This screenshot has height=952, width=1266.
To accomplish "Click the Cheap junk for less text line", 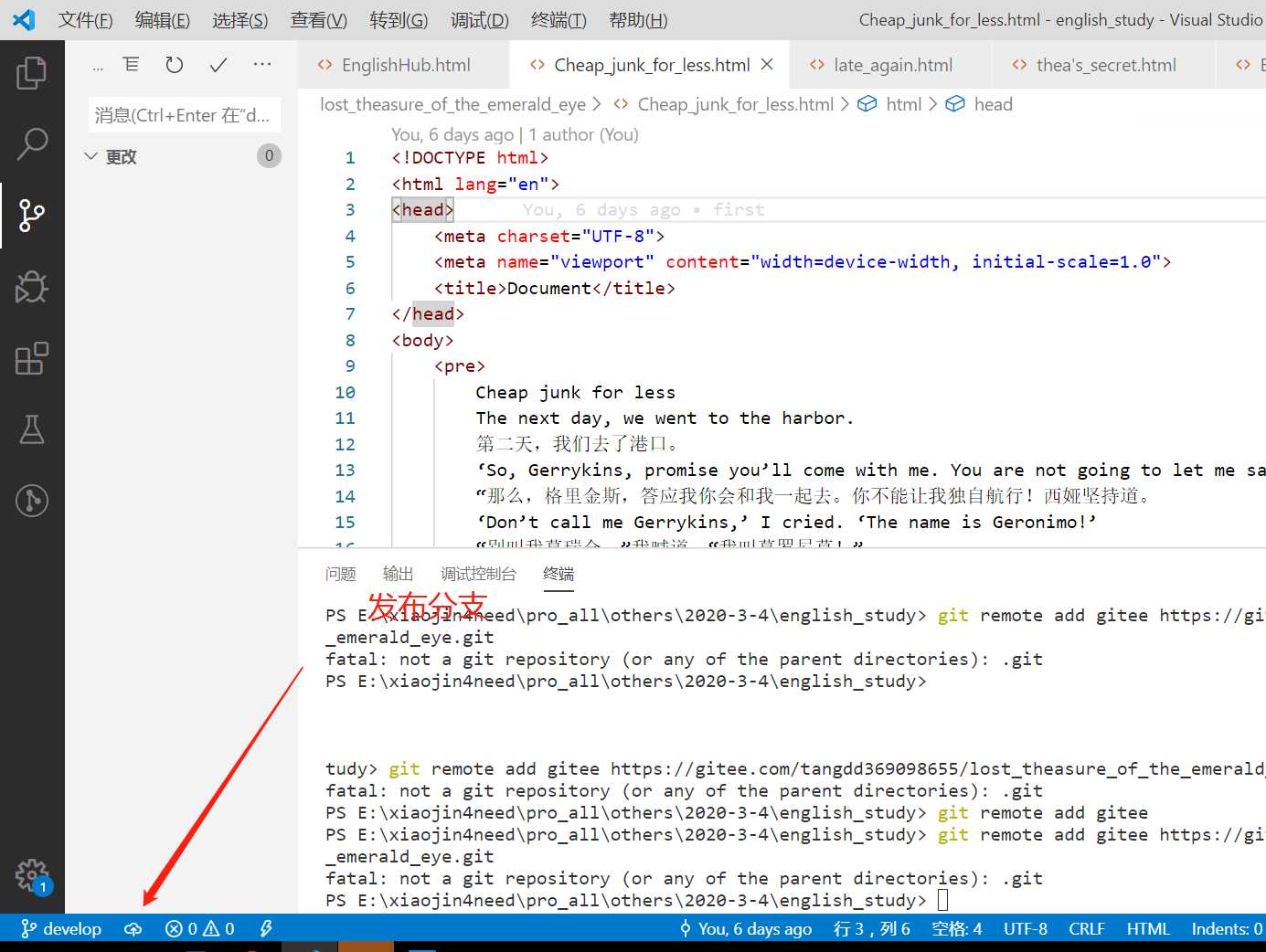I will (x=576, y=392).
